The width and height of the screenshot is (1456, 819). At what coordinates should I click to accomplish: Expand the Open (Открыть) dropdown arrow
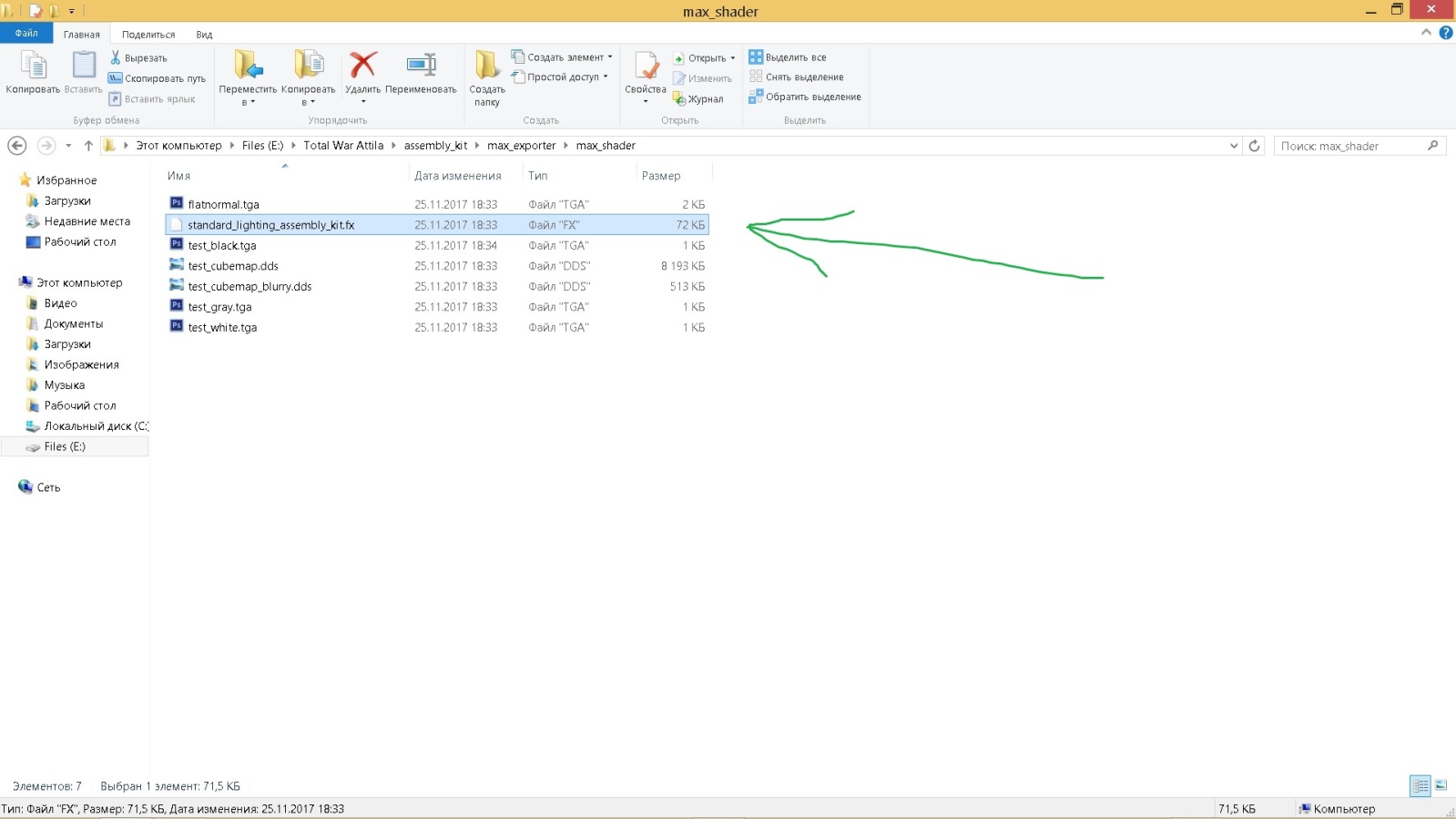coord(733,58)
